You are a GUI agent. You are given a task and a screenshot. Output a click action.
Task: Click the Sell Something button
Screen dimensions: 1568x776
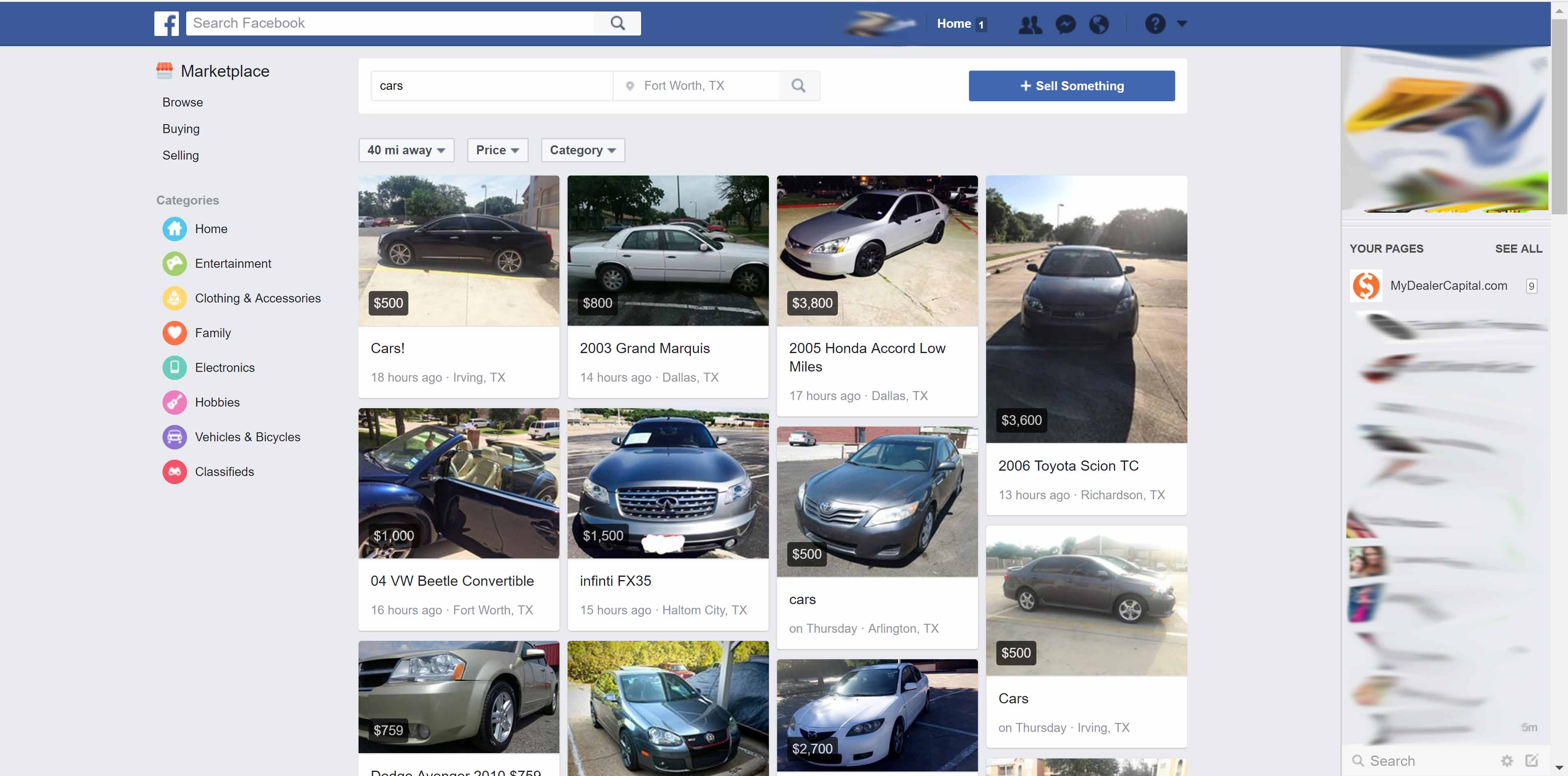pyautogui.click(x=1072, y=85)
